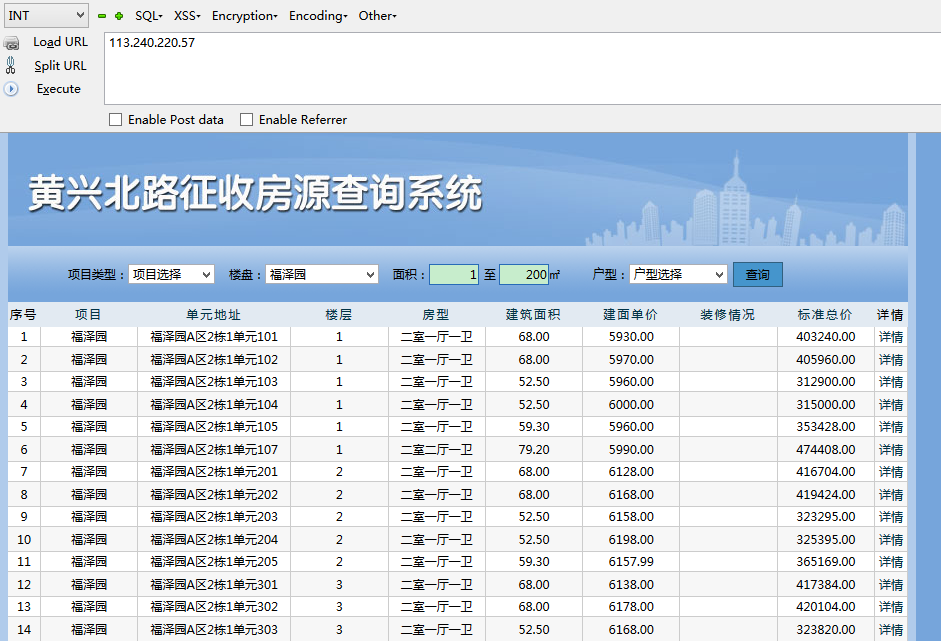Click total price 365169.00
This screenshot has height=641, width=941.
coord(825,562)
